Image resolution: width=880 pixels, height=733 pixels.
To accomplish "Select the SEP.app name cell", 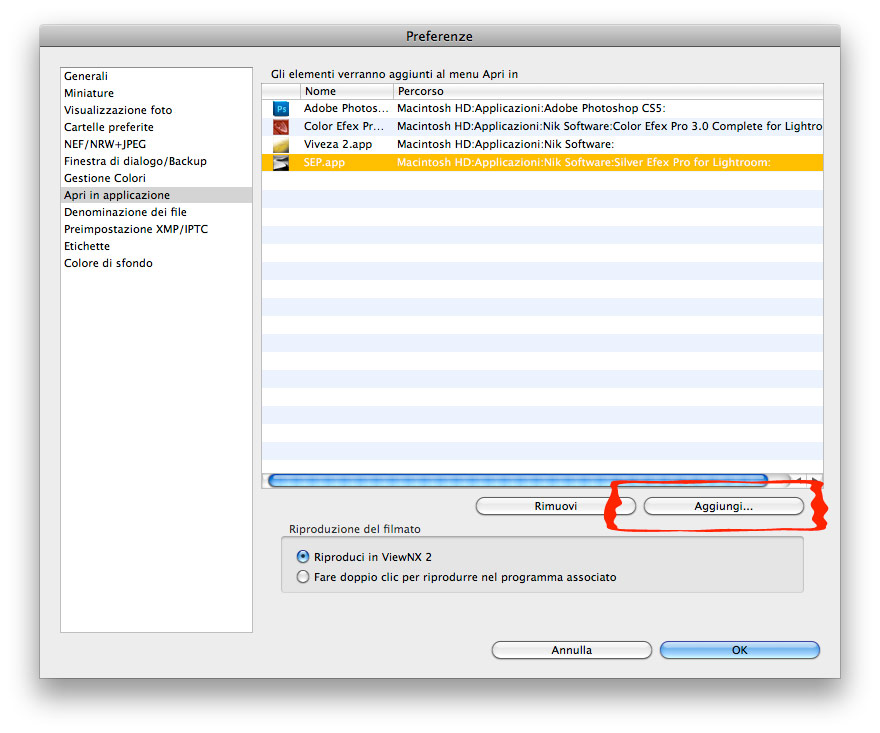I will [x=324, y=162].
